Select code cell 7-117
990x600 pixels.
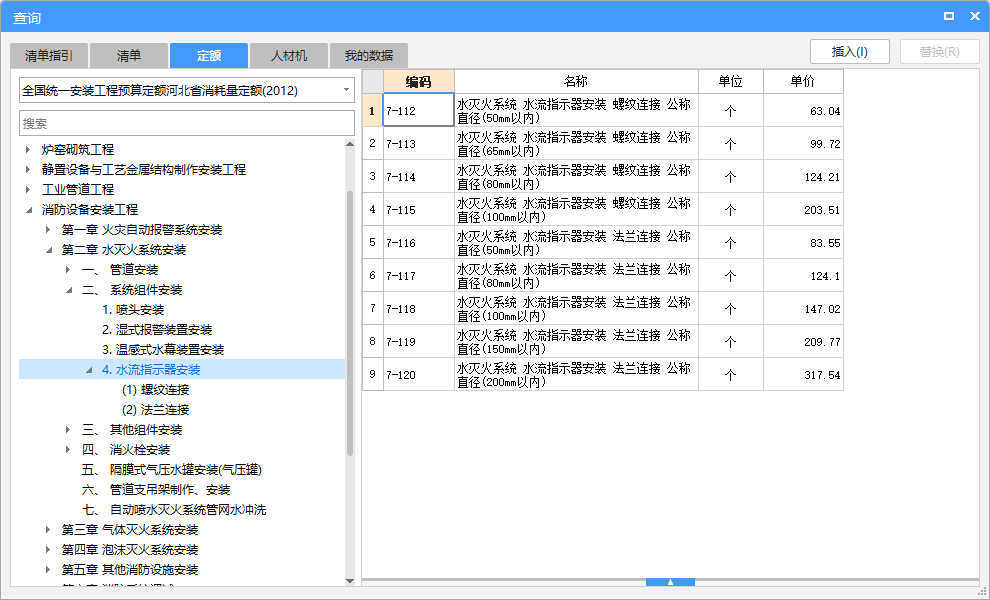419,275
